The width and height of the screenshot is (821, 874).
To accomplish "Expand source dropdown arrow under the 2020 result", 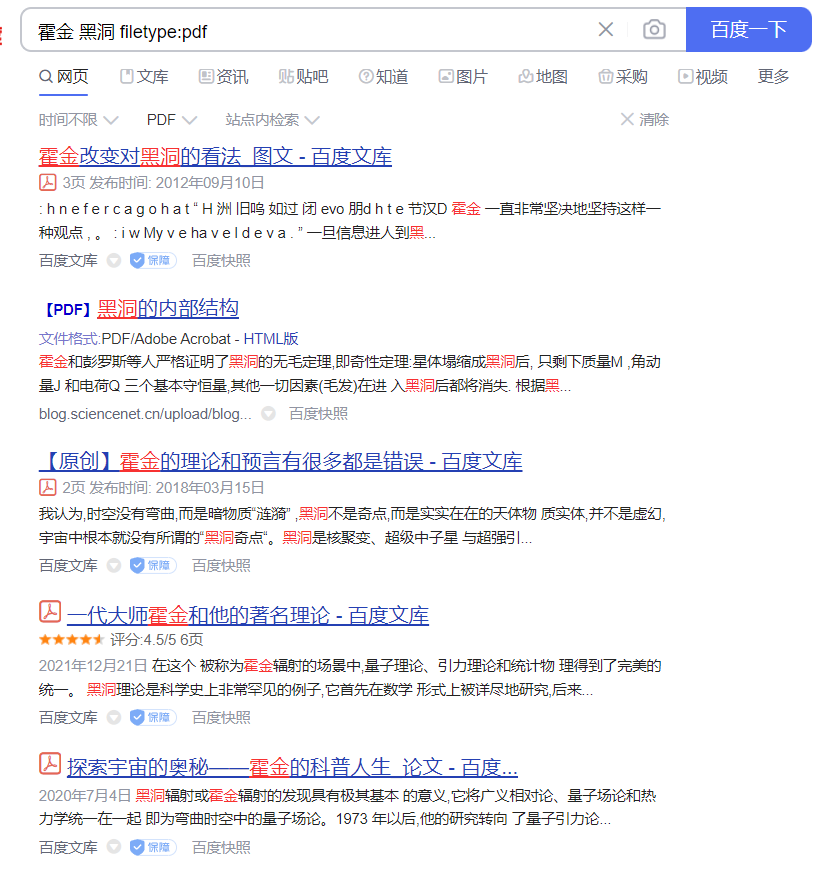I will 114,847.
